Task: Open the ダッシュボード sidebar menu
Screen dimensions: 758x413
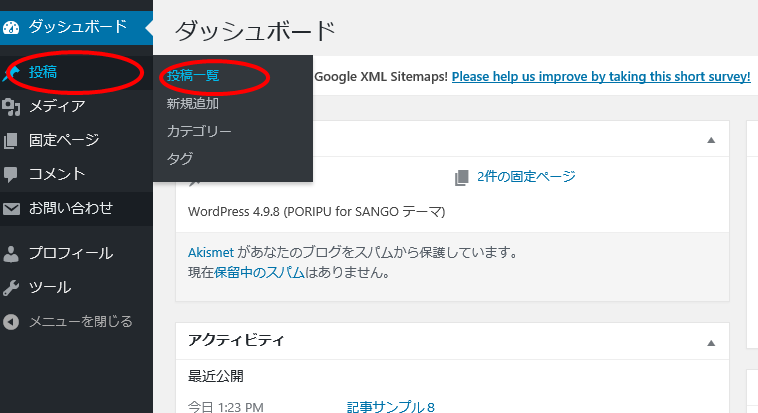Action: [76, 28]
